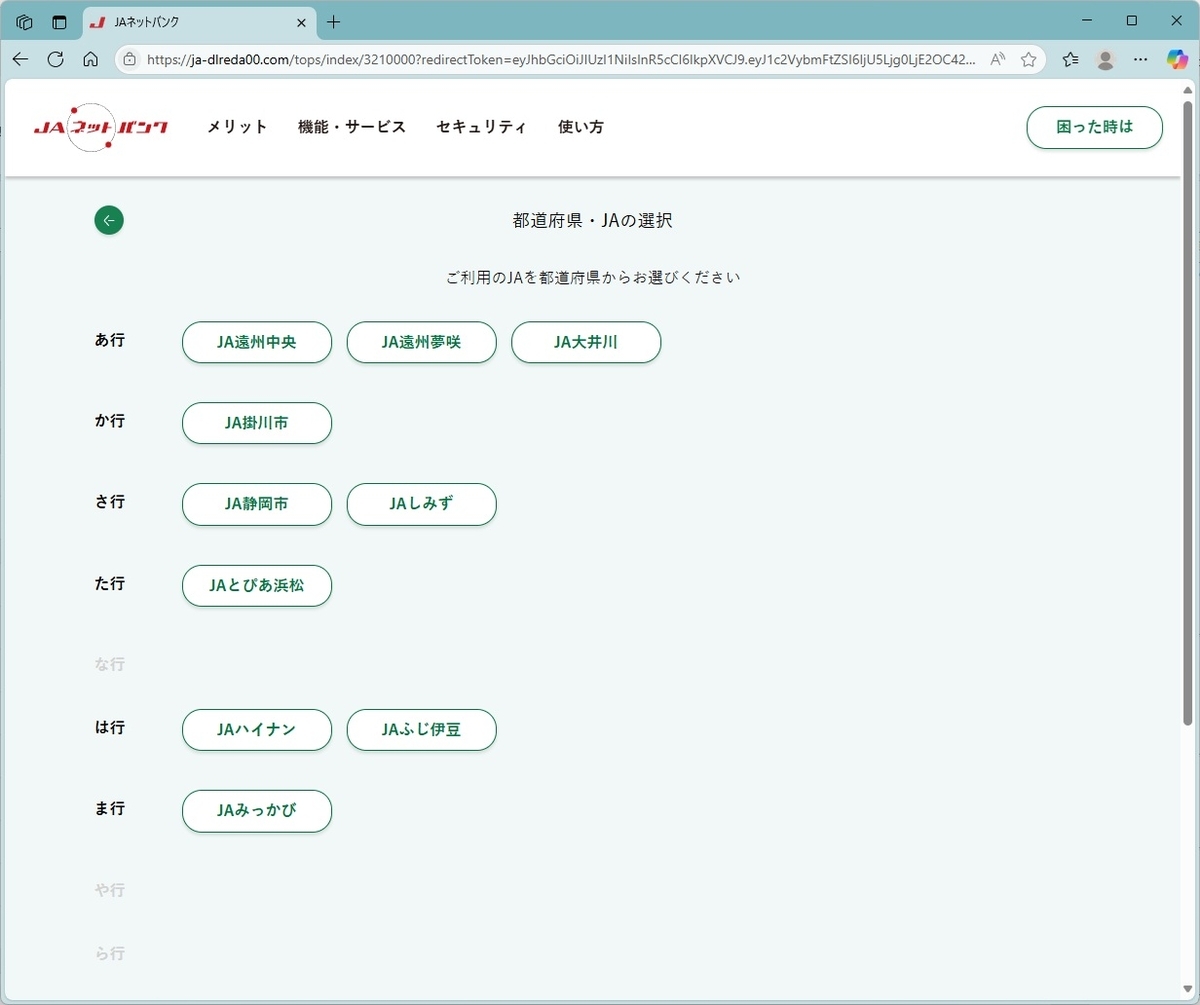Open the favorites list icon
Viewport: 1200px width, 1005px height.
1071,59
